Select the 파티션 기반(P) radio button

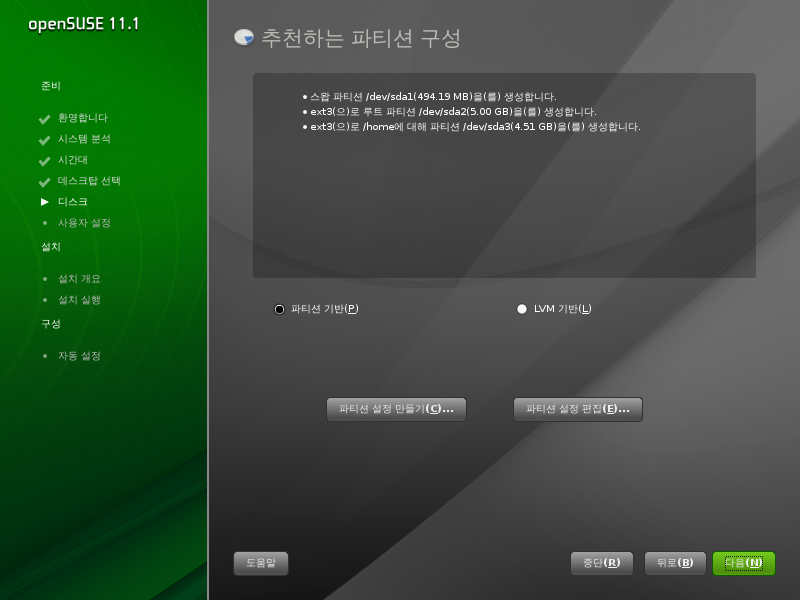click(279, 309)
